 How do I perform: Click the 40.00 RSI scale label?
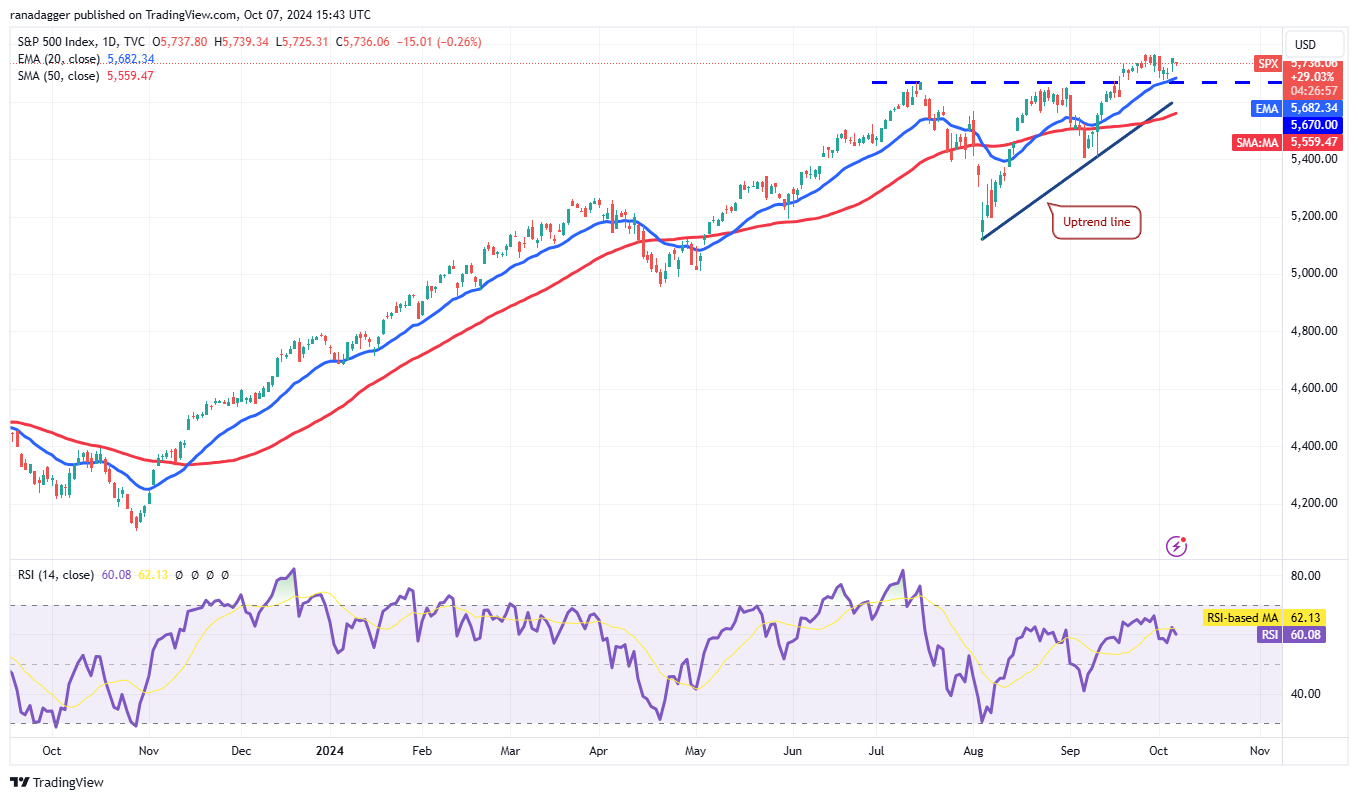pyautogui.click(x=1306, y=694)
